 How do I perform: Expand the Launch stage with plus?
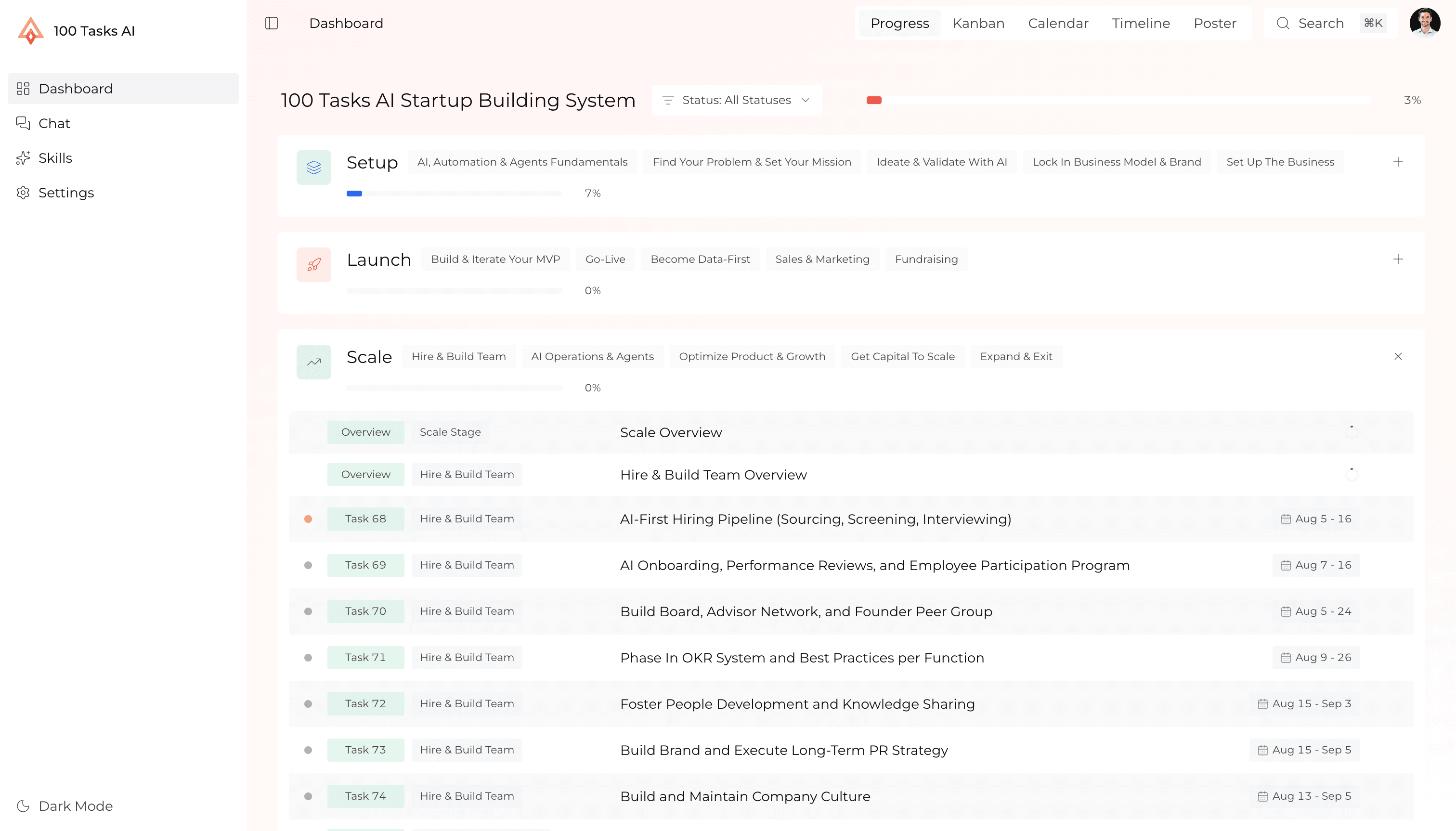click(1398, 260)
